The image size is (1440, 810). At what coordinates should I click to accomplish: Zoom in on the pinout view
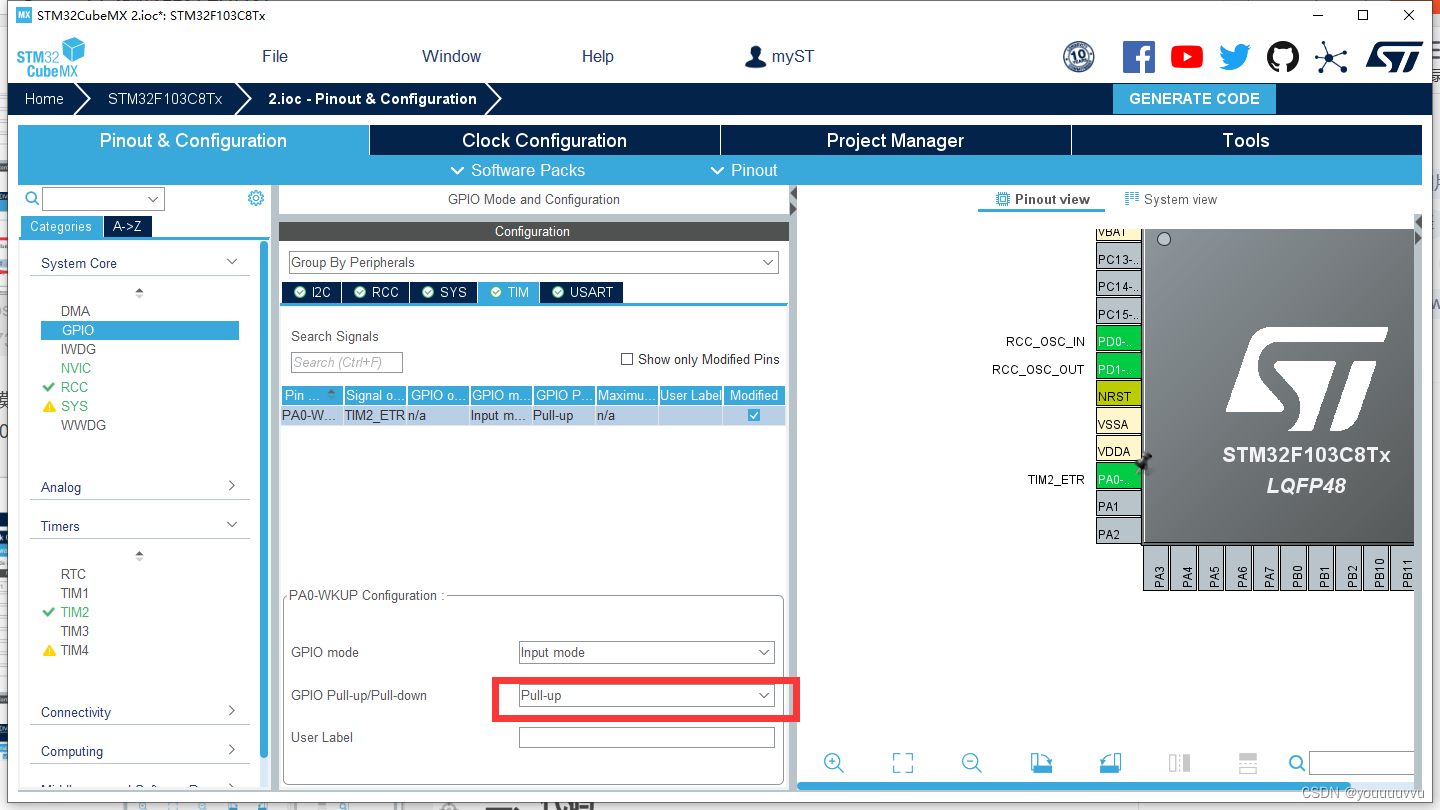point(834,763)
